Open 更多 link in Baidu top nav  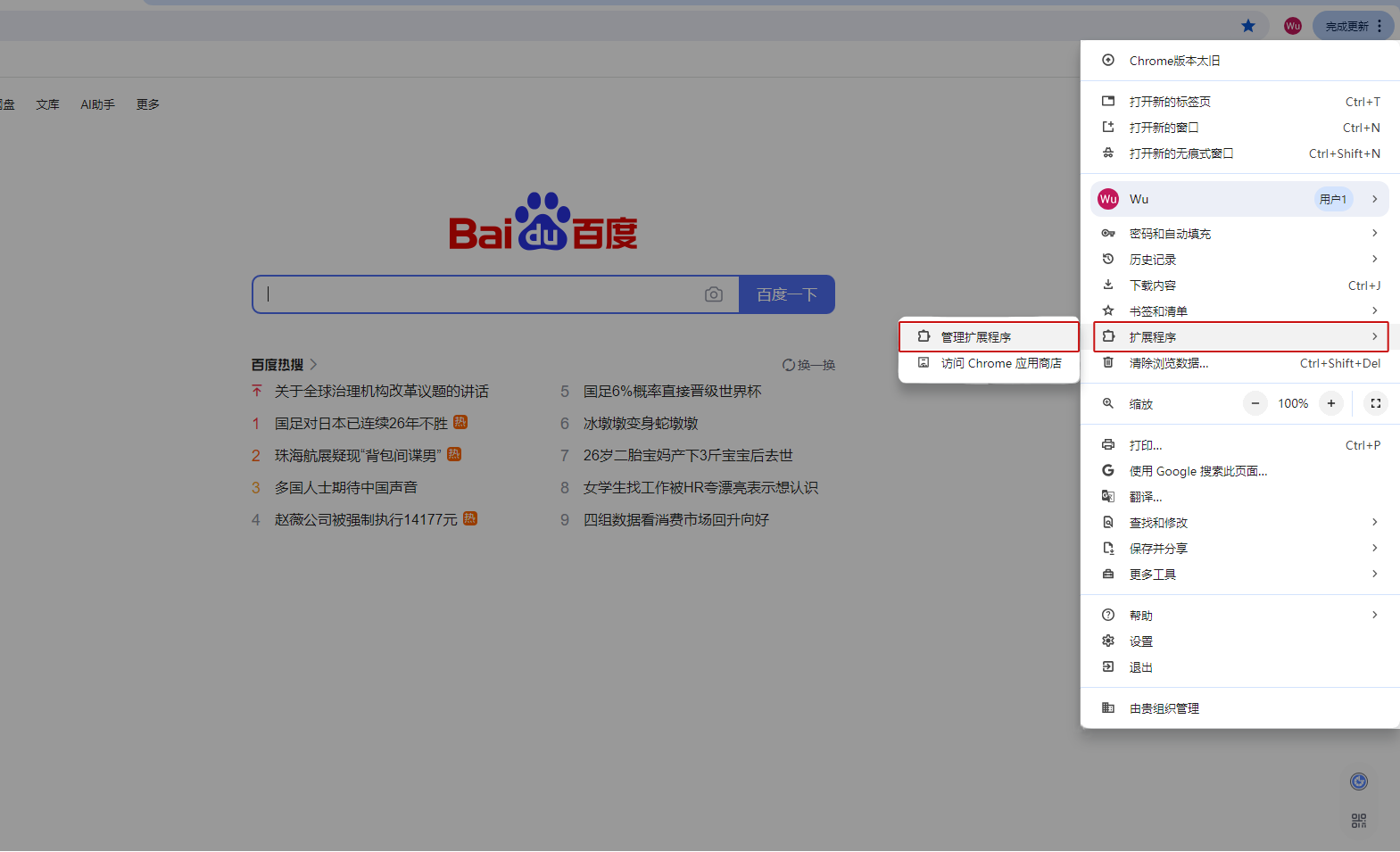[148, 104]
